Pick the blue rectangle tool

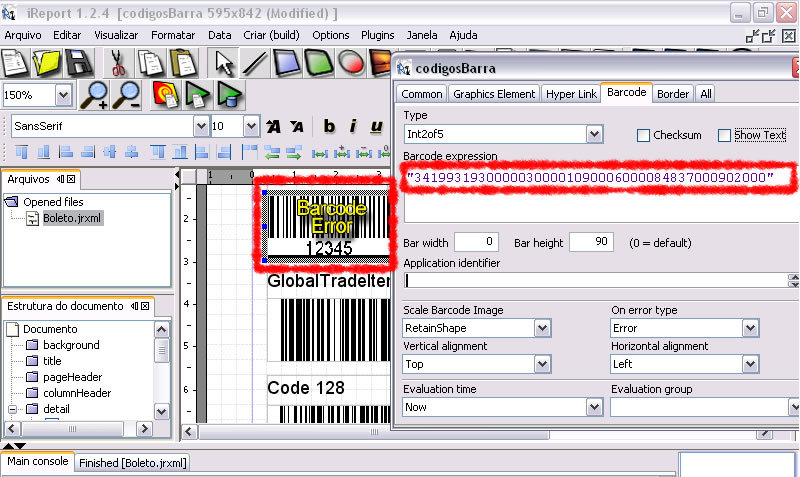287,63
